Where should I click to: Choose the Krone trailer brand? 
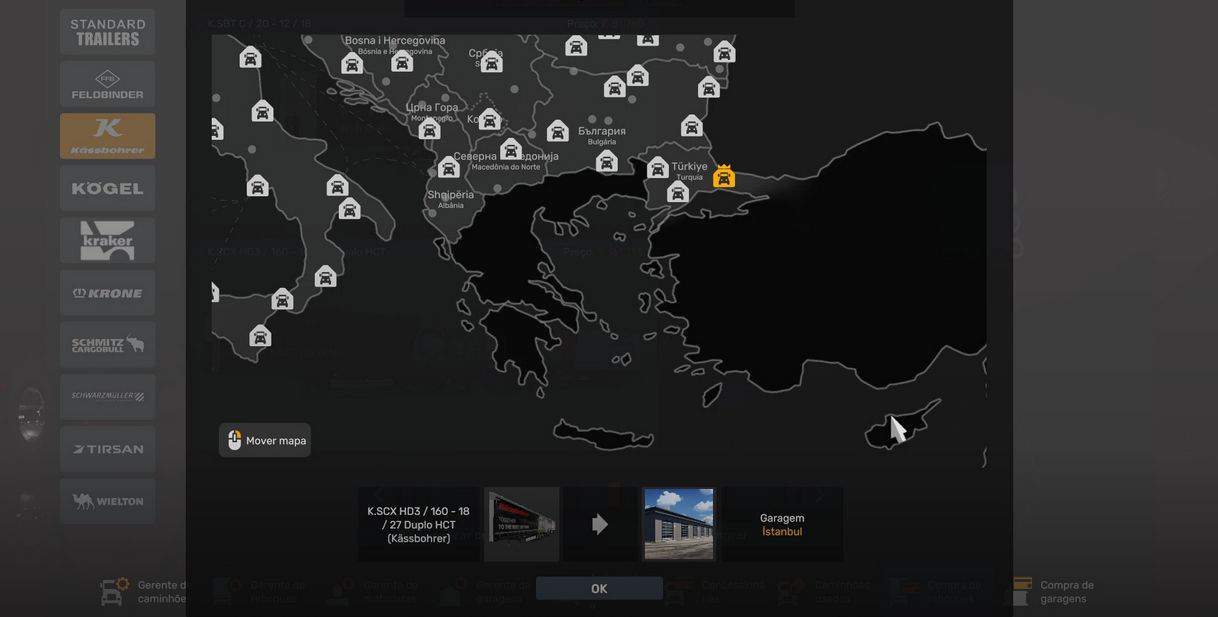point(107,293)
